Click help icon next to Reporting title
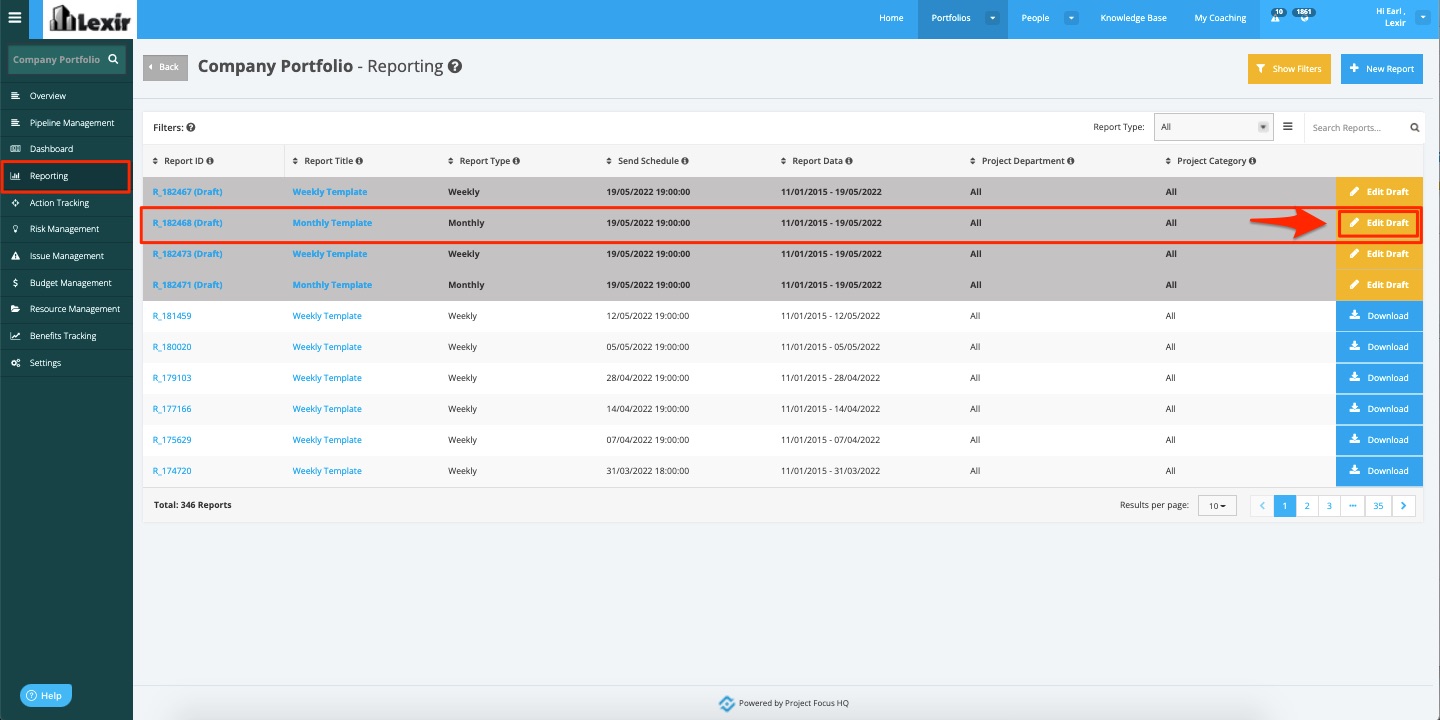The width and height of the screenshot is (1440, 720). [455, 67]
